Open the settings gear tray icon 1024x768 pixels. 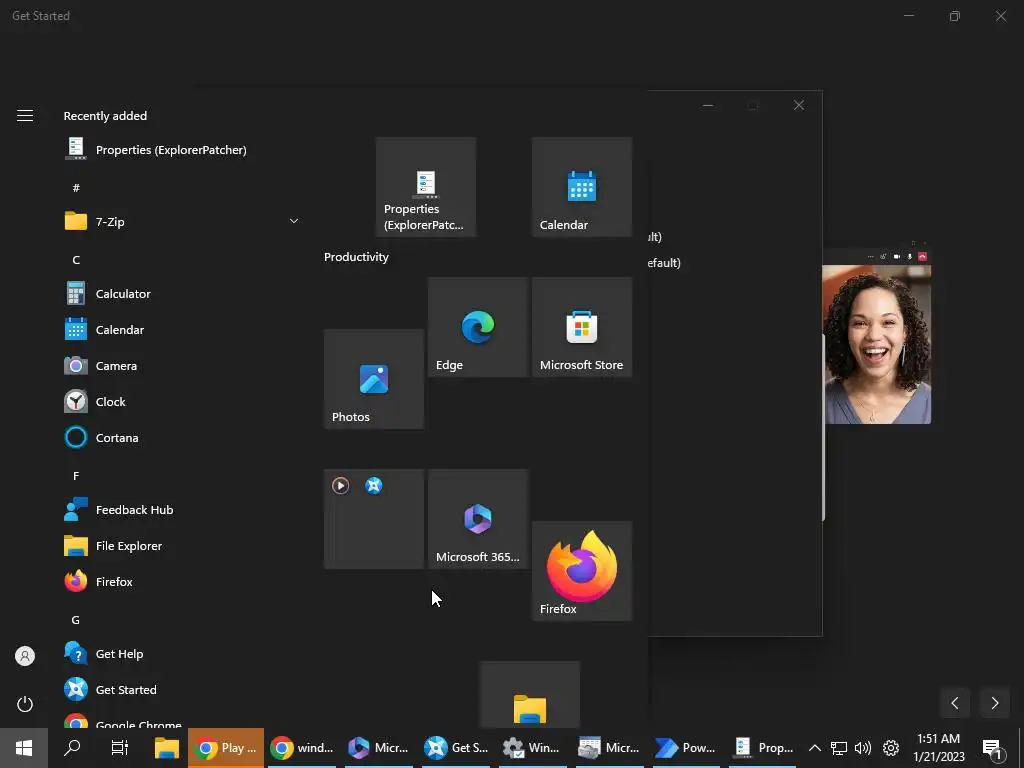(x=891, y=748)
